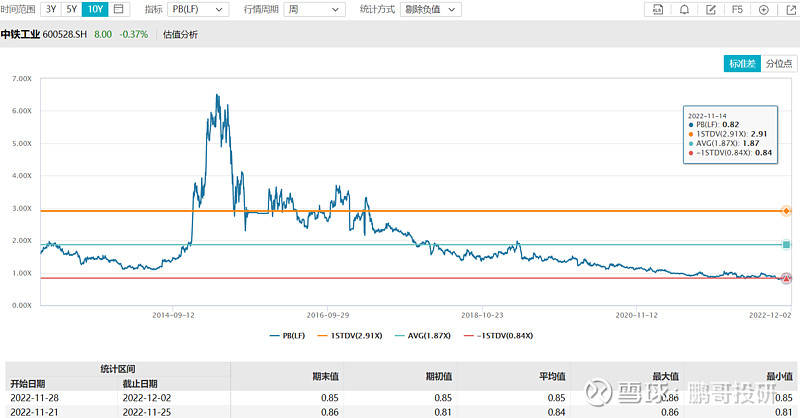Click the 截止日期 column header
Screen dimensions: 800x418
coord(140,383)
